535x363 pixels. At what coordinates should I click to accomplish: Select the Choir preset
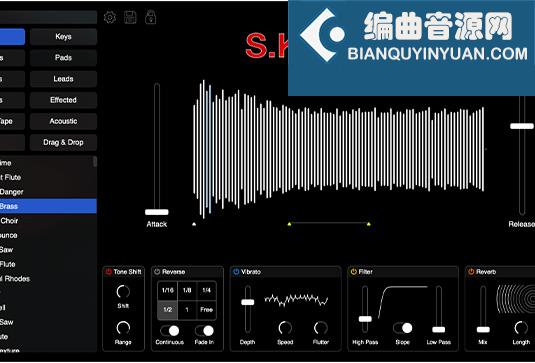point(48,221)
